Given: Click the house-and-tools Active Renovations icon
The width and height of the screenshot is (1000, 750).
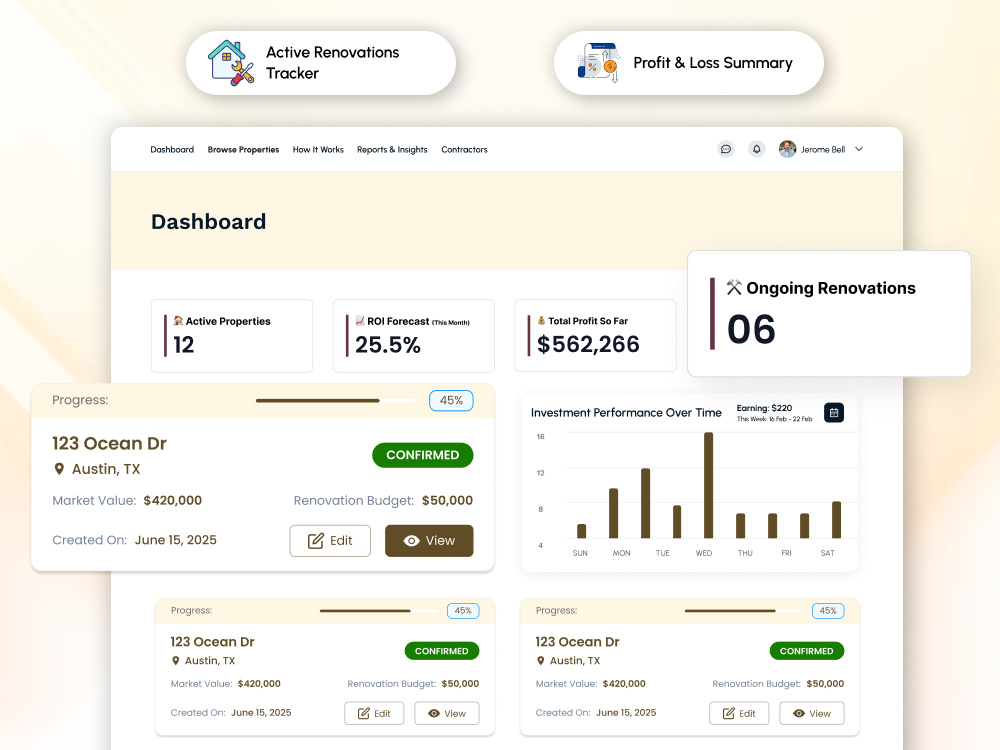Looking at the screenshot, I should [x=231, y=62].
